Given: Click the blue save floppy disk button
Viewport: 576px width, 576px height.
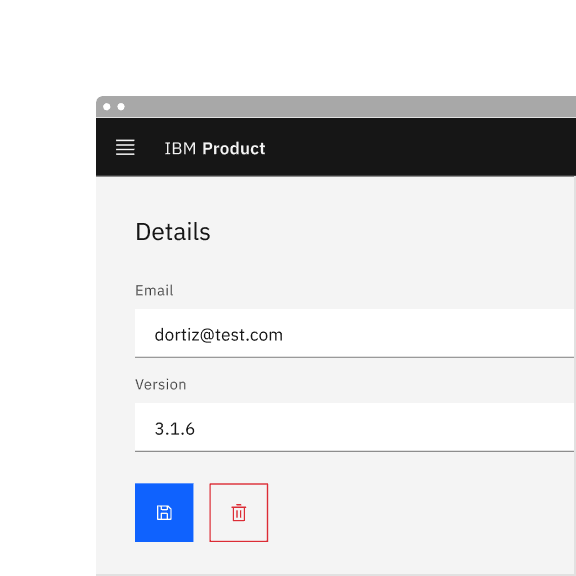Looking at the screenshot, I should 164,512.
